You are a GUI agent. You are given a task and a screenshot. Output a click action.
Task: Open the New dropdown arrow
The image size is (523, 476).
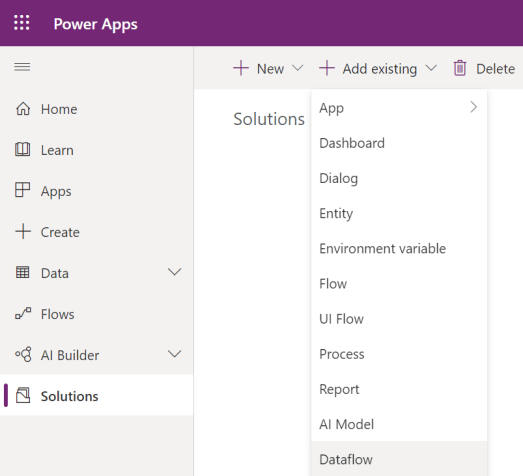[298, 68]
